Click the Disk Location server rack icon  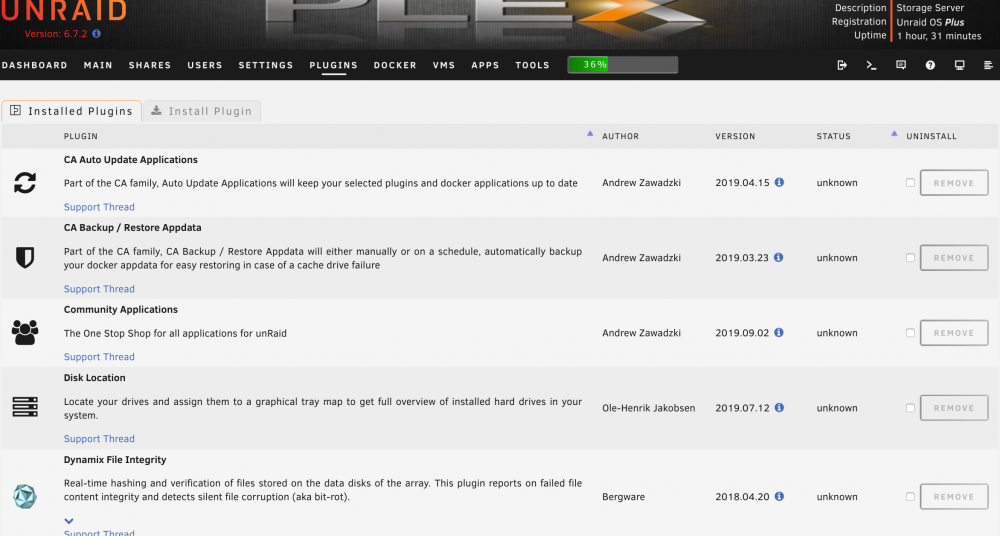[25, 407]
